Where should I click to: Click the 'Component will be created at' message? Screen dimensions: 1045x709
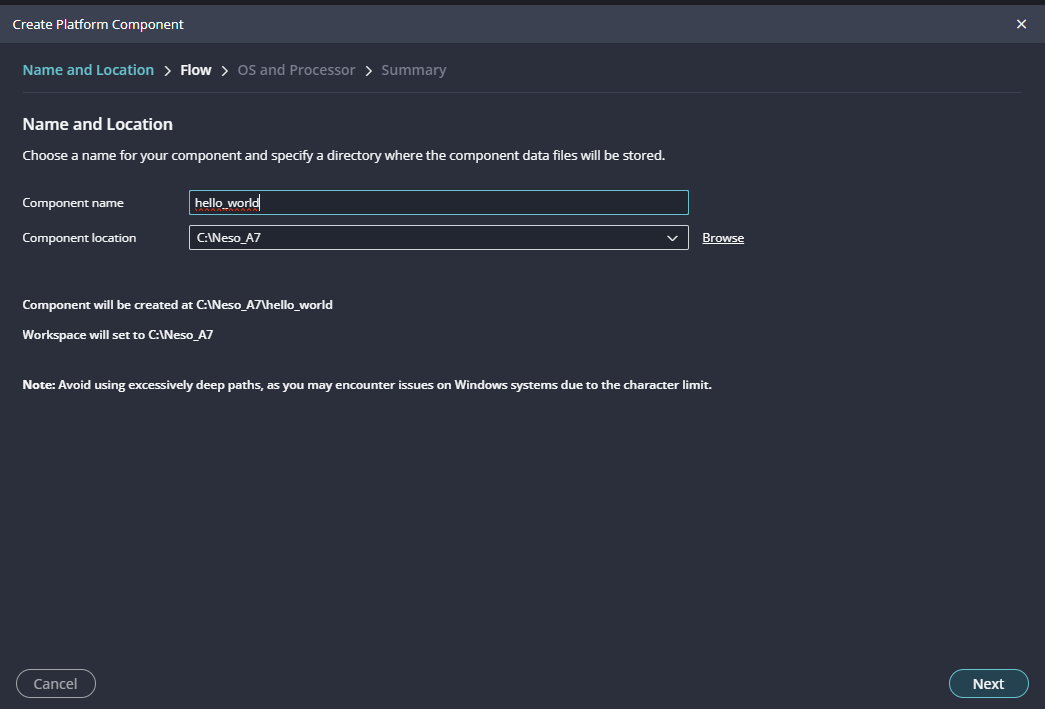click(177, 305)
